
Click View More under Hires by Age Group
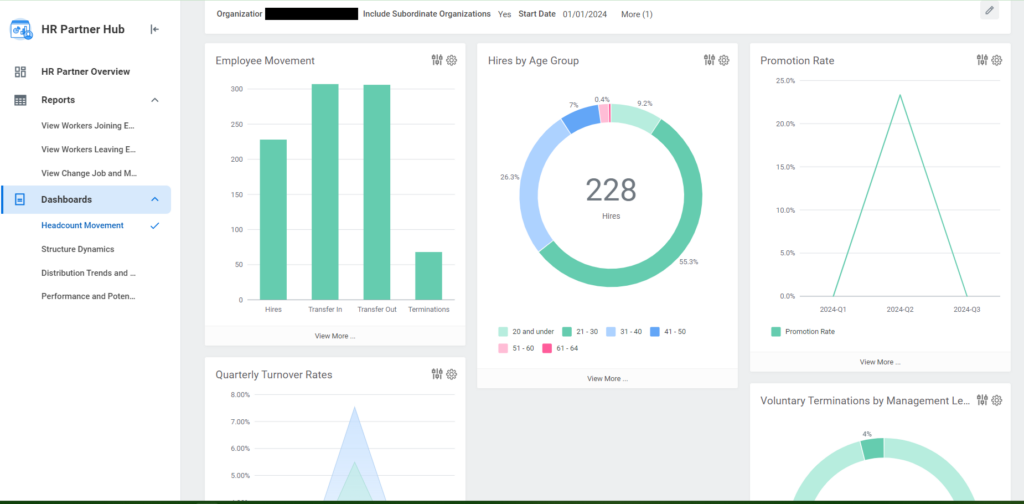(x=607, y=379)
